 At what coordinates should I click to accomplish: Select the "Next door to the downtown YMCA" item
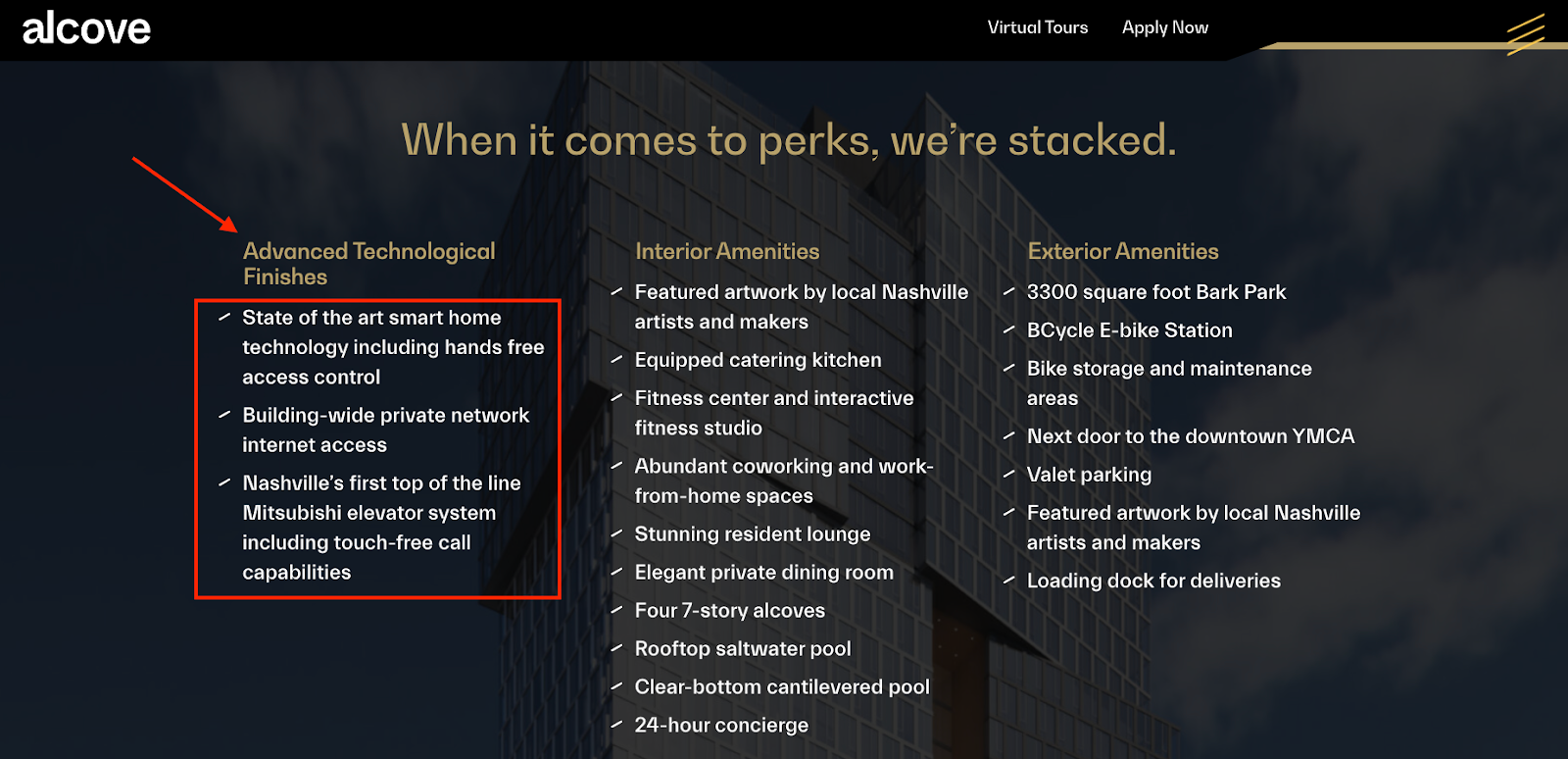pos(1191,436)
